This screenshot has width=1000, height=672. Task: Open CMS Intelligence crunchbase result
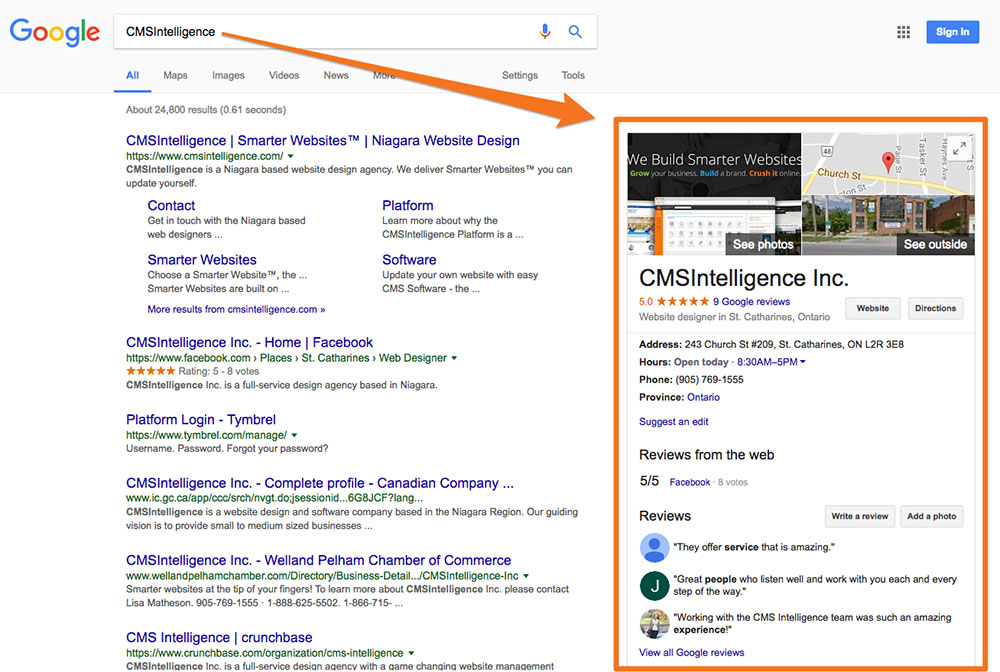[x=219, y=638]
